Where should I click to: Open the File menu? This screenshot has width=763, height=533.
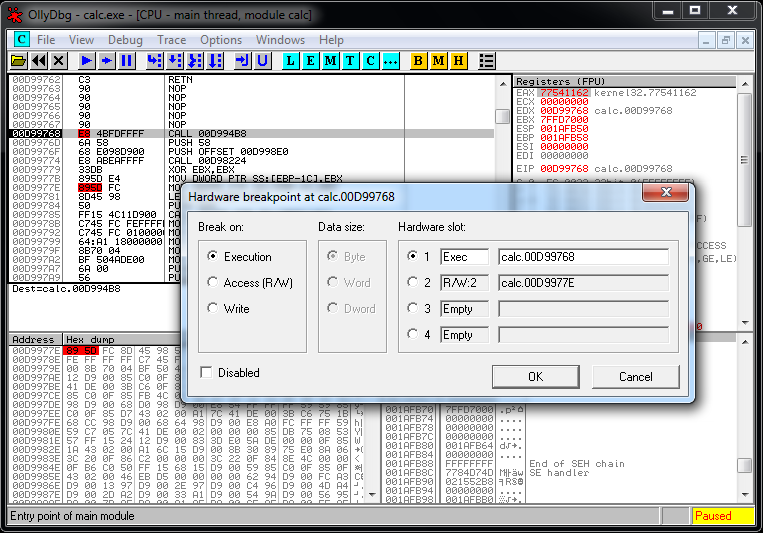(46, 40)
